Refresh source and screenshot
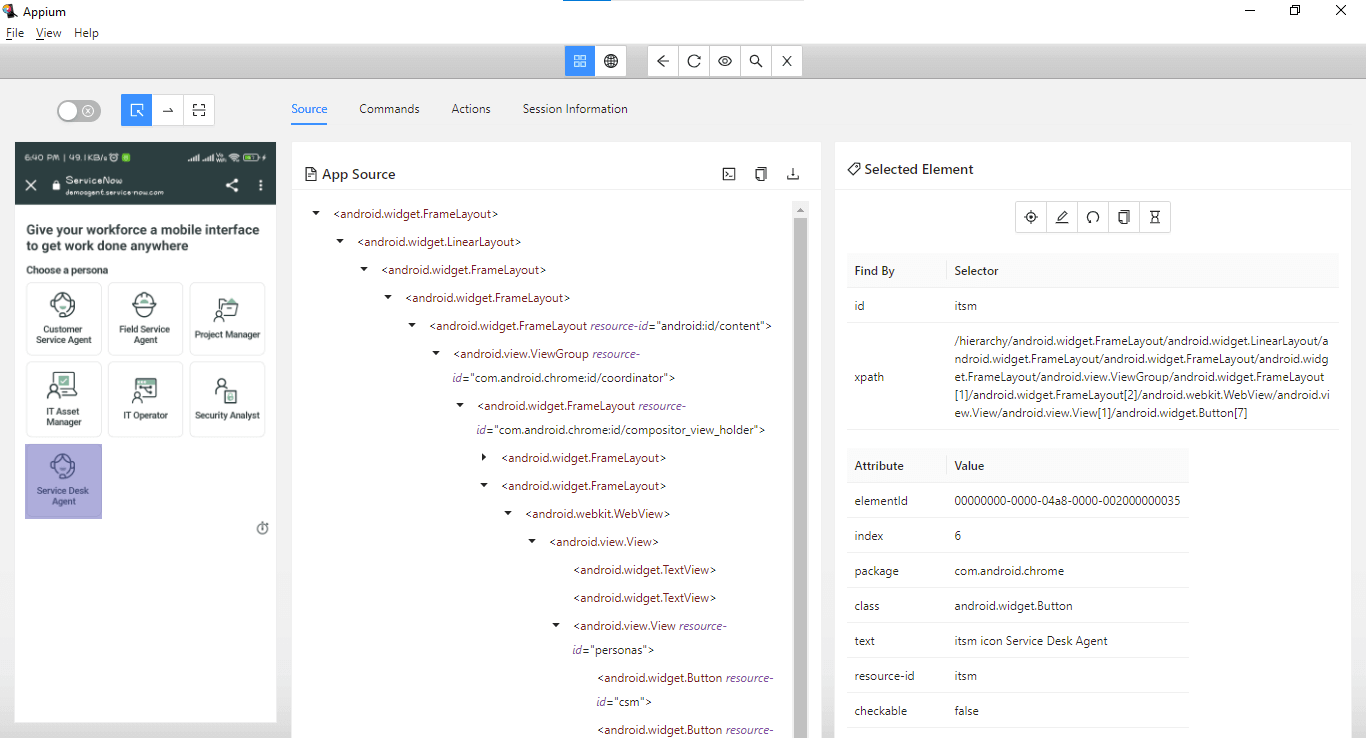 (694, 61)
